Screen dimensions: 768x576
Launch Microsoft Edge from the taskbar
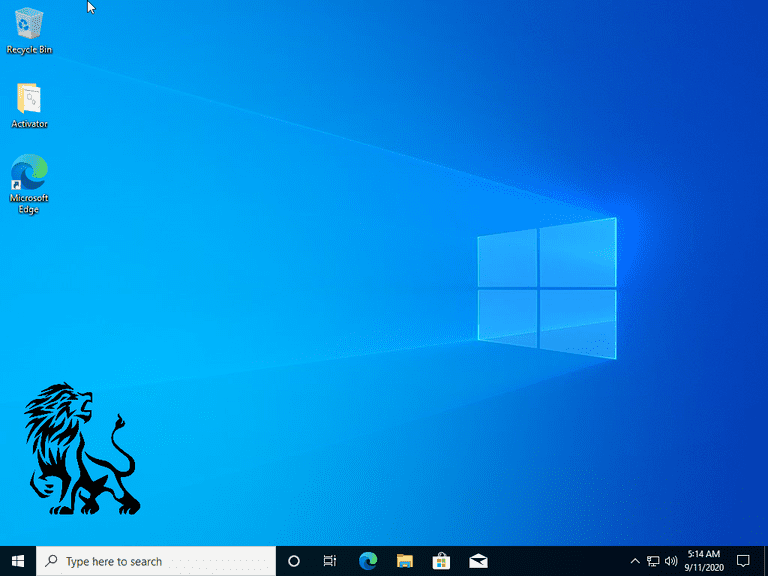tap(368, 561)
